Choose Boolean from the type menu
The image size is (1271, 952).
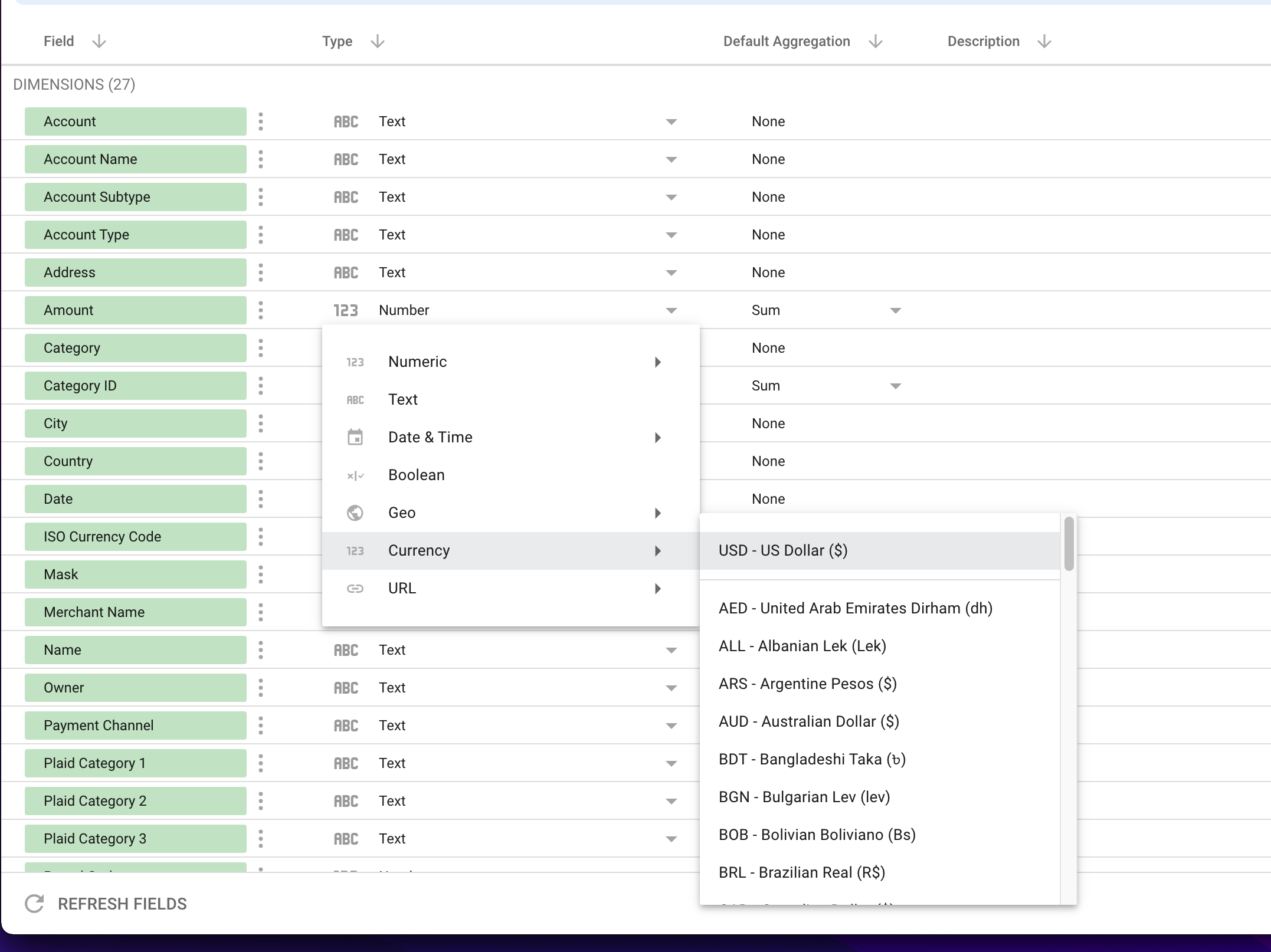click(417, 475)
